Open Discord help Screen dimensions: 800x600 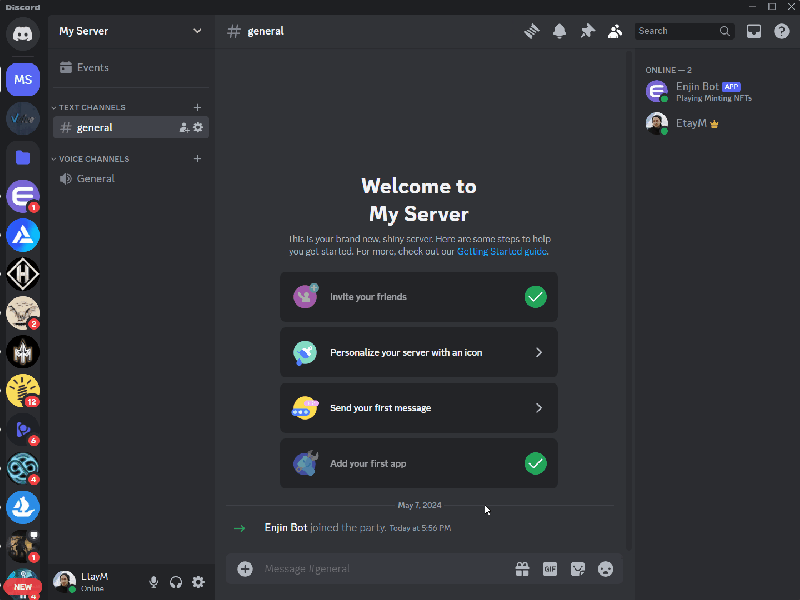pyautogui.click(x=781, y=31)
